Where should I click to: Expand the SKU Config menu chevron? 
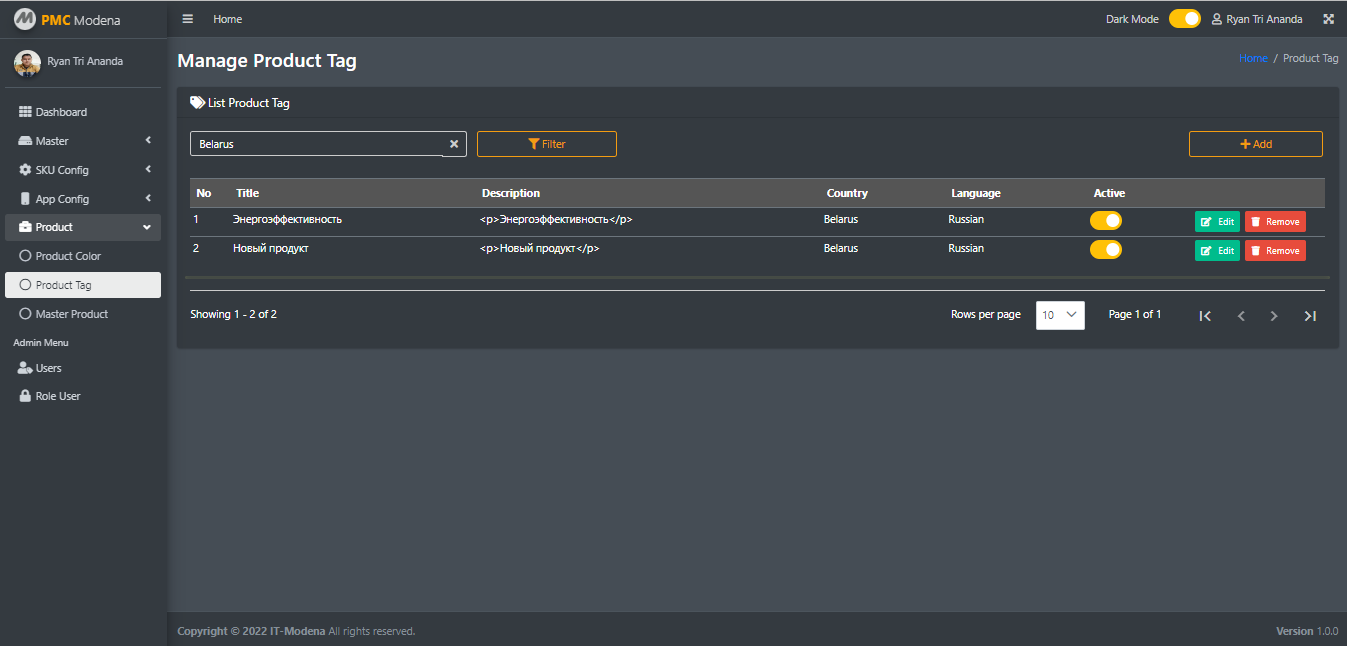(x=148, y=170)
